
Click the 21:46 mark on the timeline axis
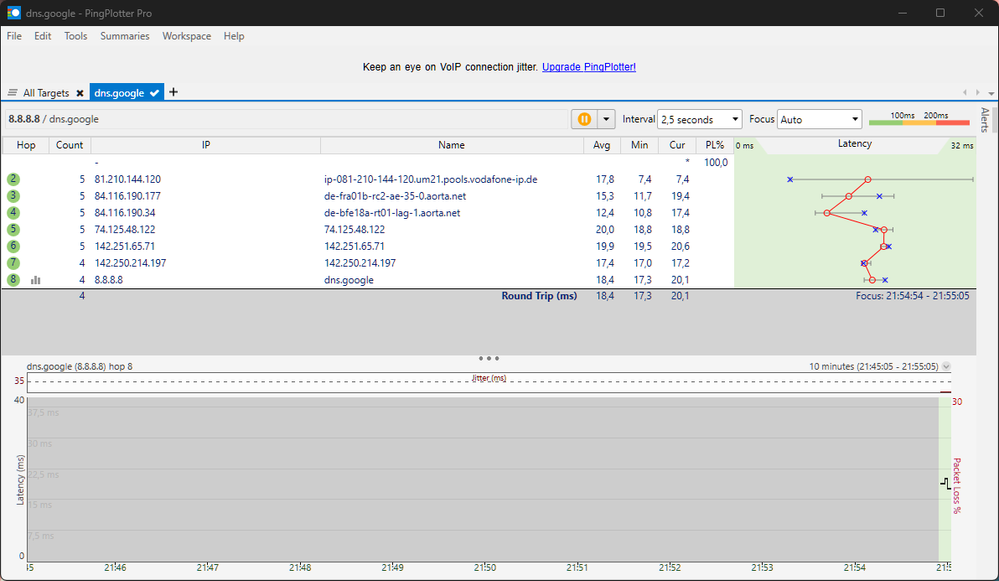point(115,567)
